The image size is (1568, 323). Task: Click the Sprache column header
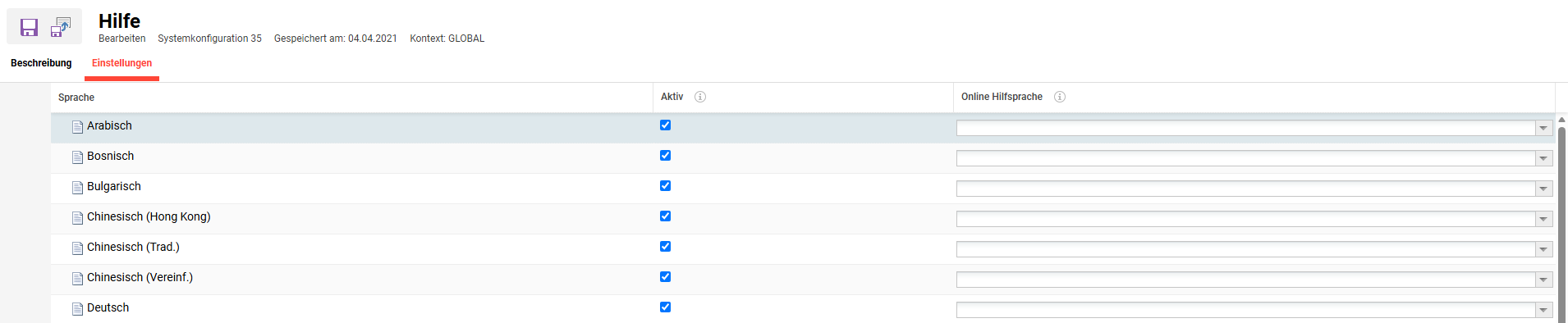76,98
